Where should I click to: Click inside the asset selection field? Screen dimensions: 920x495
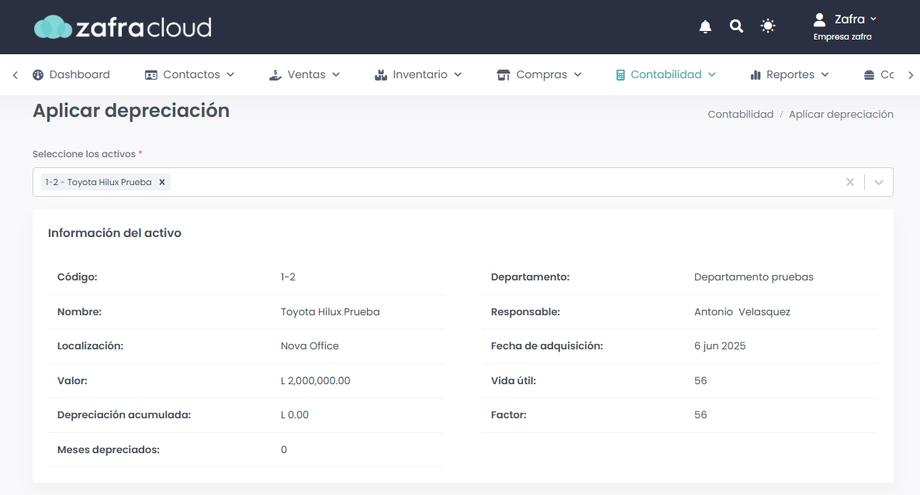[500, 182]
